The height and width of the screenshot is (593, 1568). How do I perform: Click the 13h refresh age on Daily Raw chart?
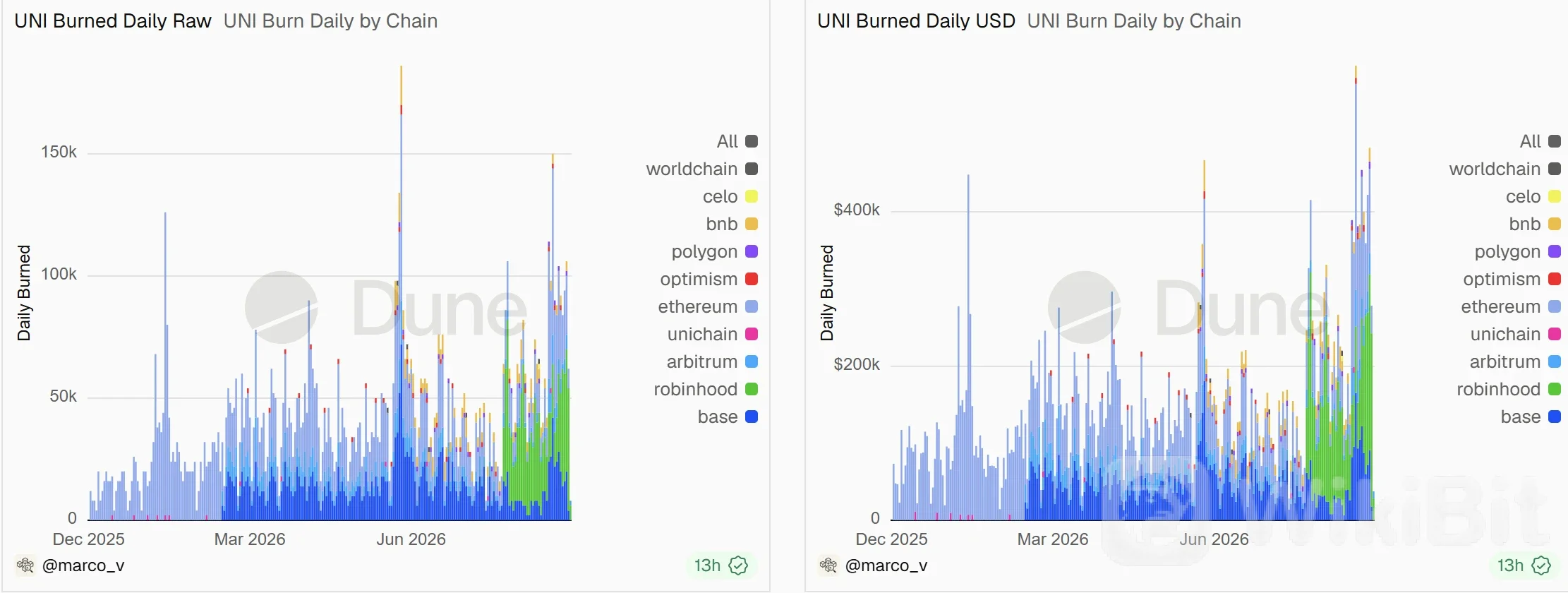(x=707, y=565)
